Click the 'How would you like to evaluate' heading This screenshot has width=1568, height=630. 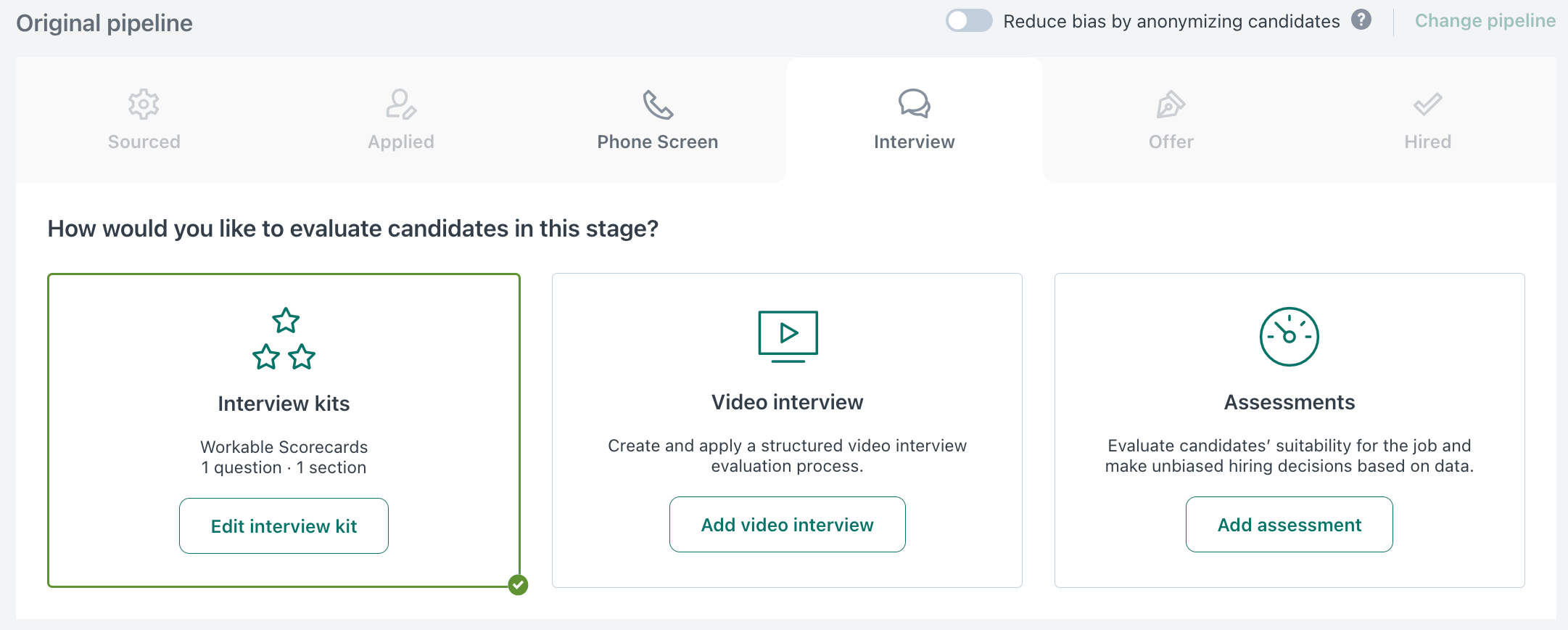pos(353,229)
